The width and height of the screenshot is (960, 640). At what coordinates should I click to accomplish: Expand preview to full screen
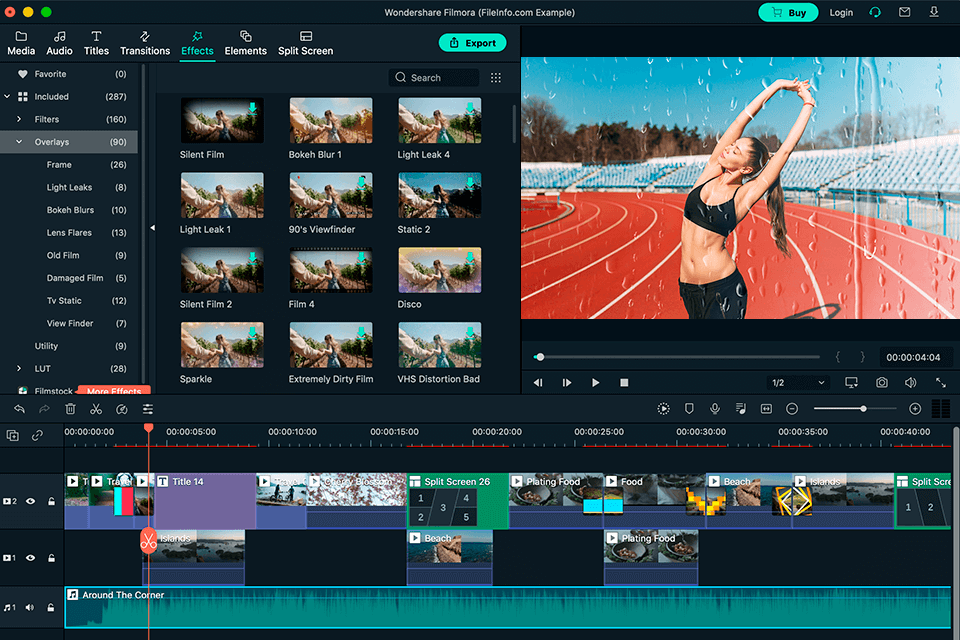point(941,382)
